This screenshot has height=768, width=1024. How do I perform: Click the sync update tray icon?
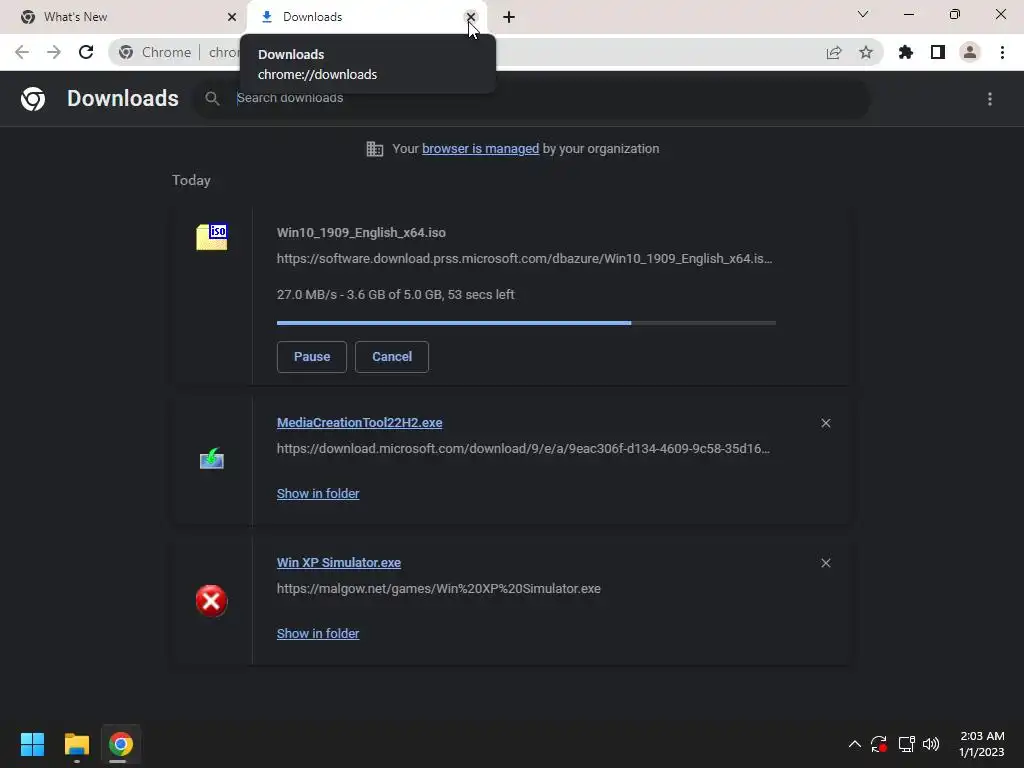pos(879,744)
